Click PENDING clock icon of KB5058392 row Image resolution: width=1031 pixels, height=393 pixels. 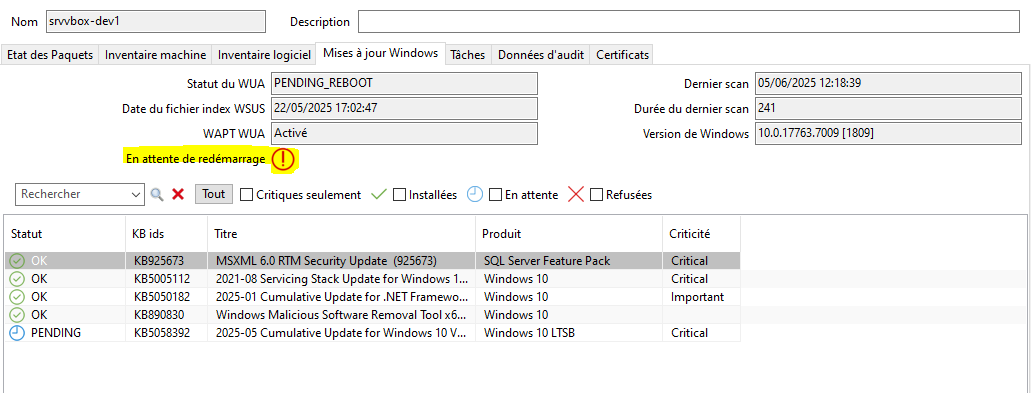pos(18,333)
